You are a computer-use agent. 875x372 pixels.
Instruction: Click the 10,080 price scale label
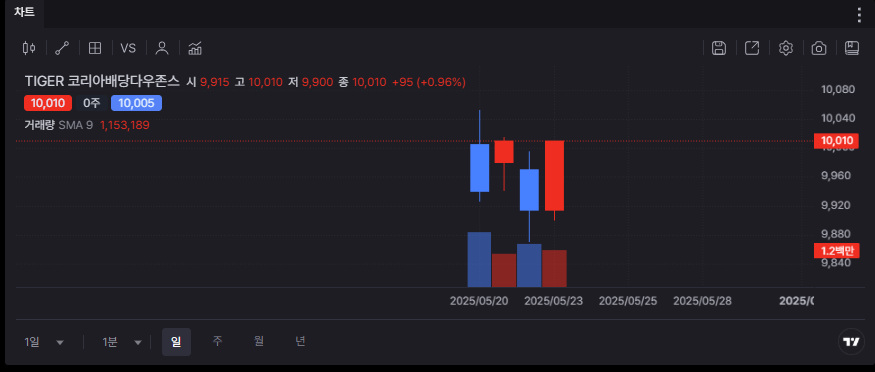[838, 89]
